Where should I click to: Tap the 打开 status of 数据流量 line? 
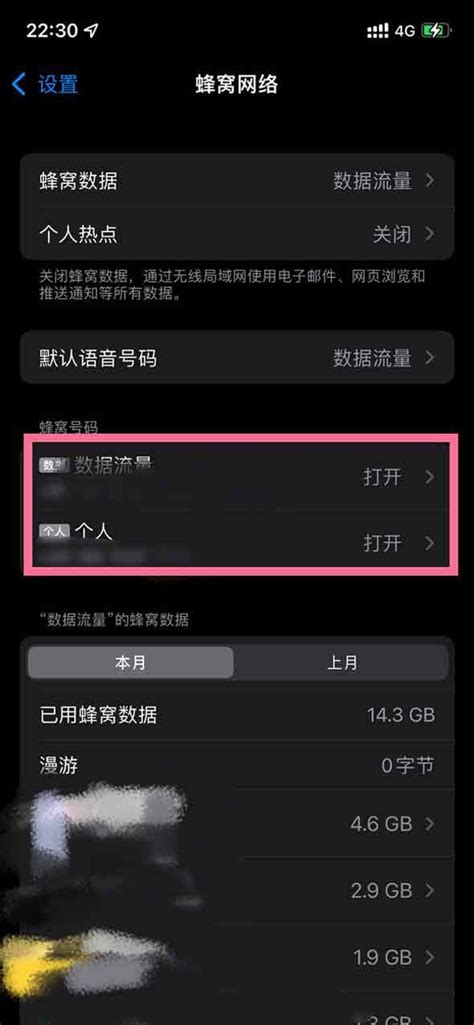382,477
